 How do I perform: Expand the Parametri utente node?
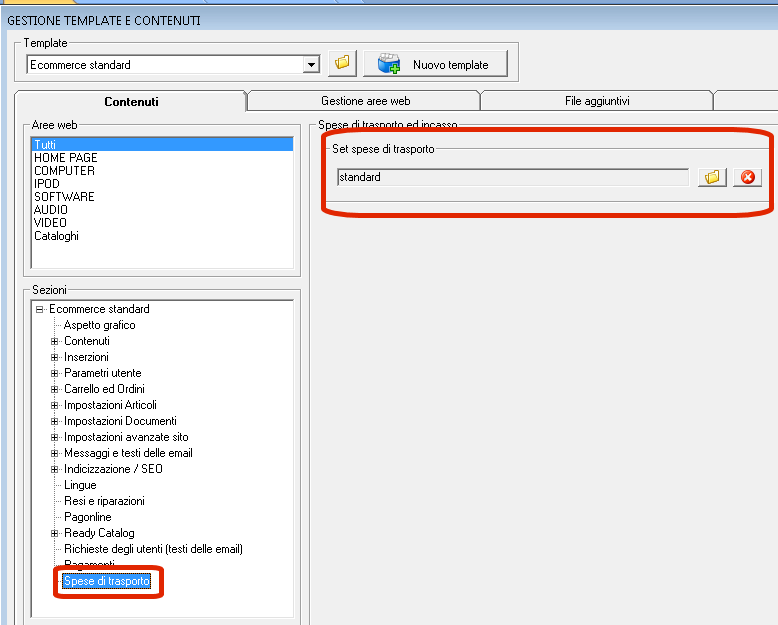(55, 373)
